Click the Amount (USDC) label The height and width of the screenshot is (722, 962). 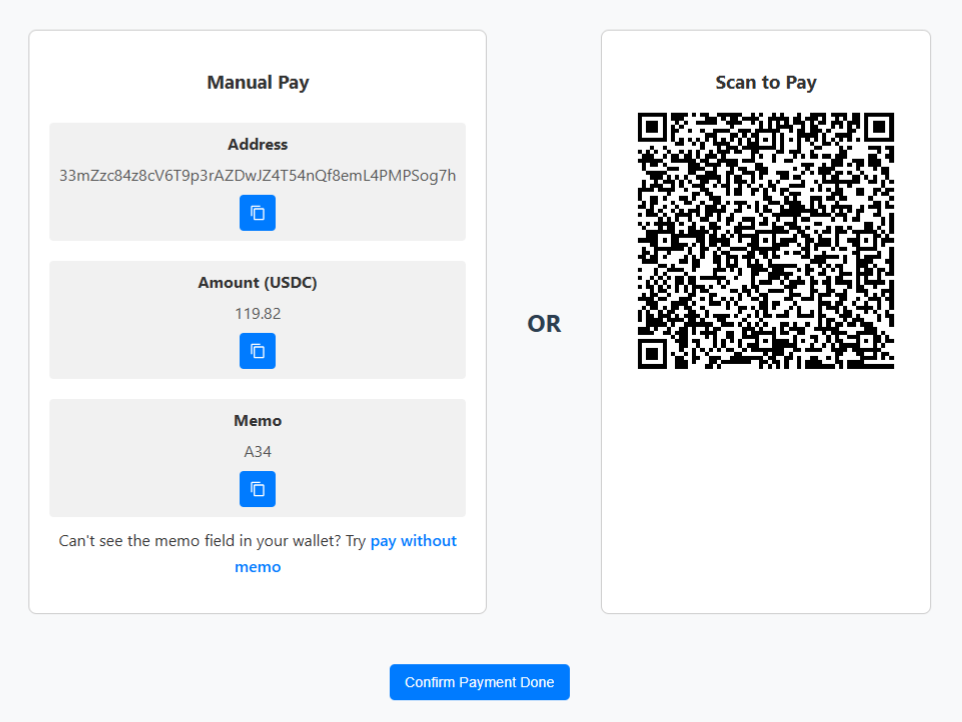(x=257, y=283)
